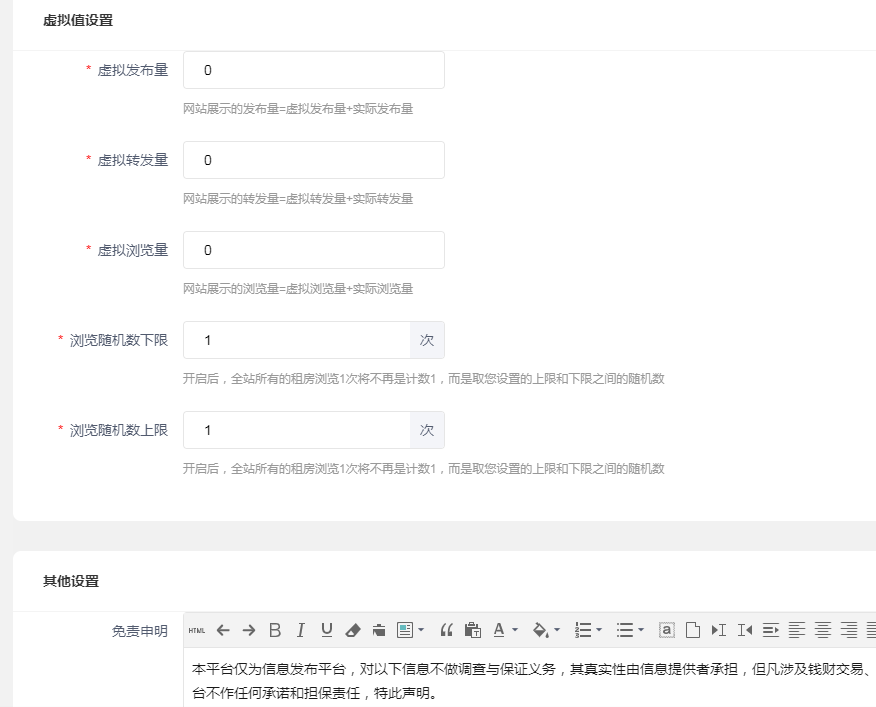Screen dimensions: 876x707
Task: Align text left in the editor
Action: coord(797,630)
